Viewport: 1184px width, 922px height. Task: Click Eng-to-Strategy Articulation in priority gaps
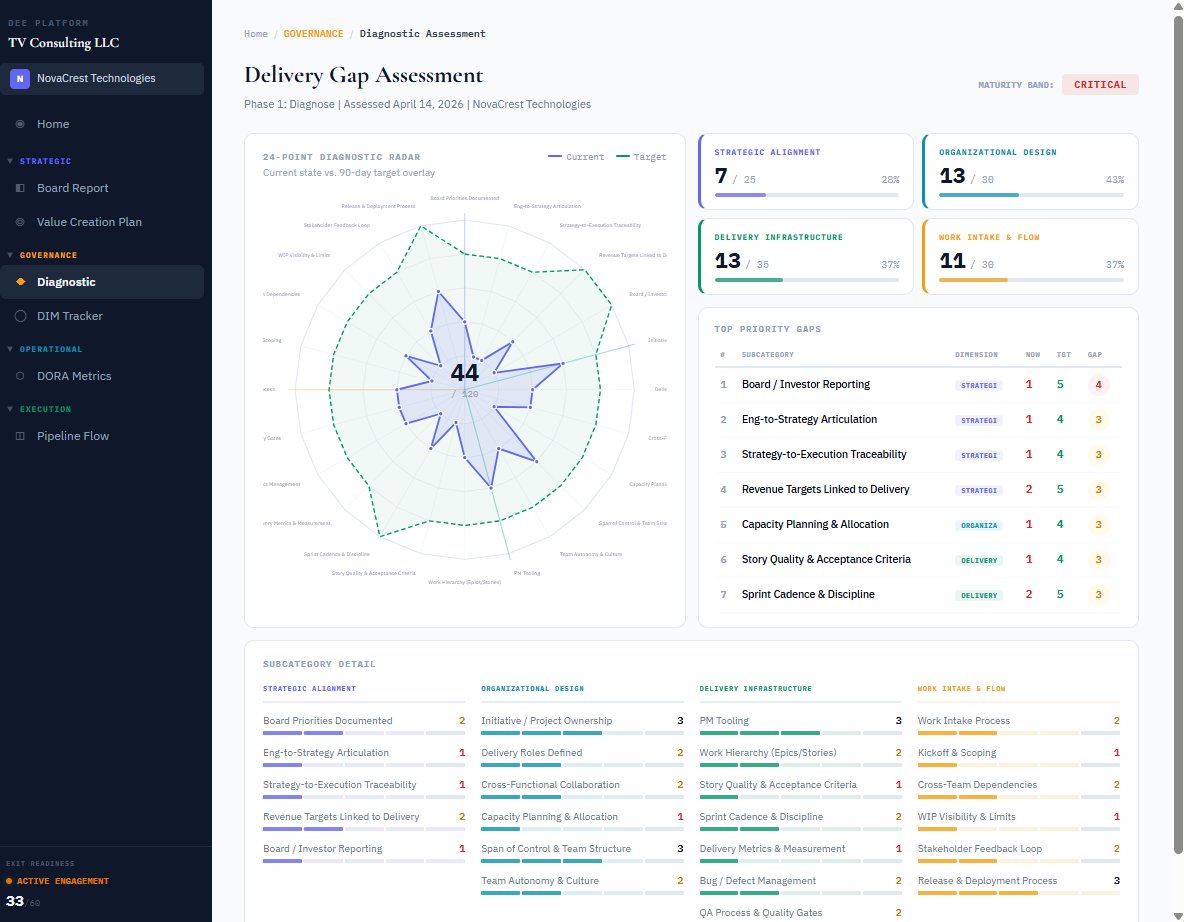[x=917, y=420]
